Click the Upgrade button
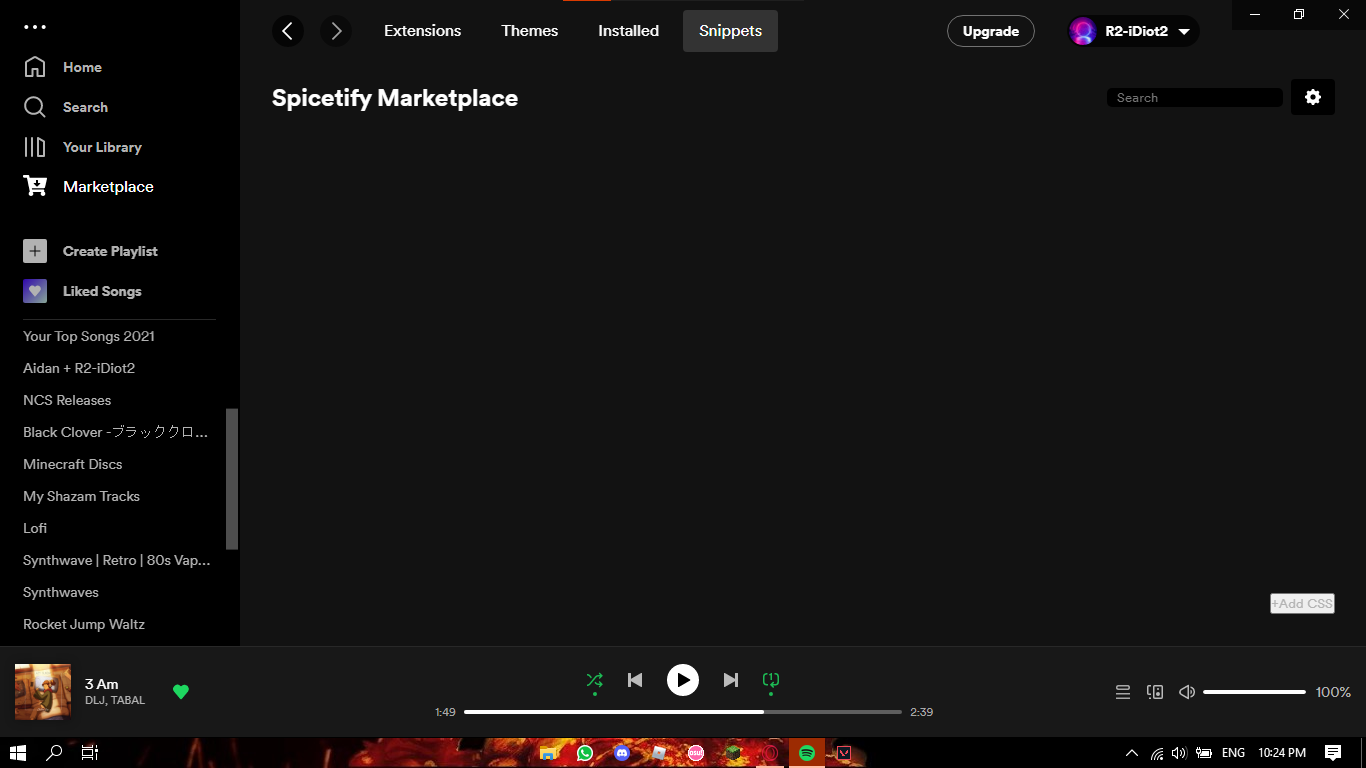The height and width of the screenshot is (768, 1366). 991,31
